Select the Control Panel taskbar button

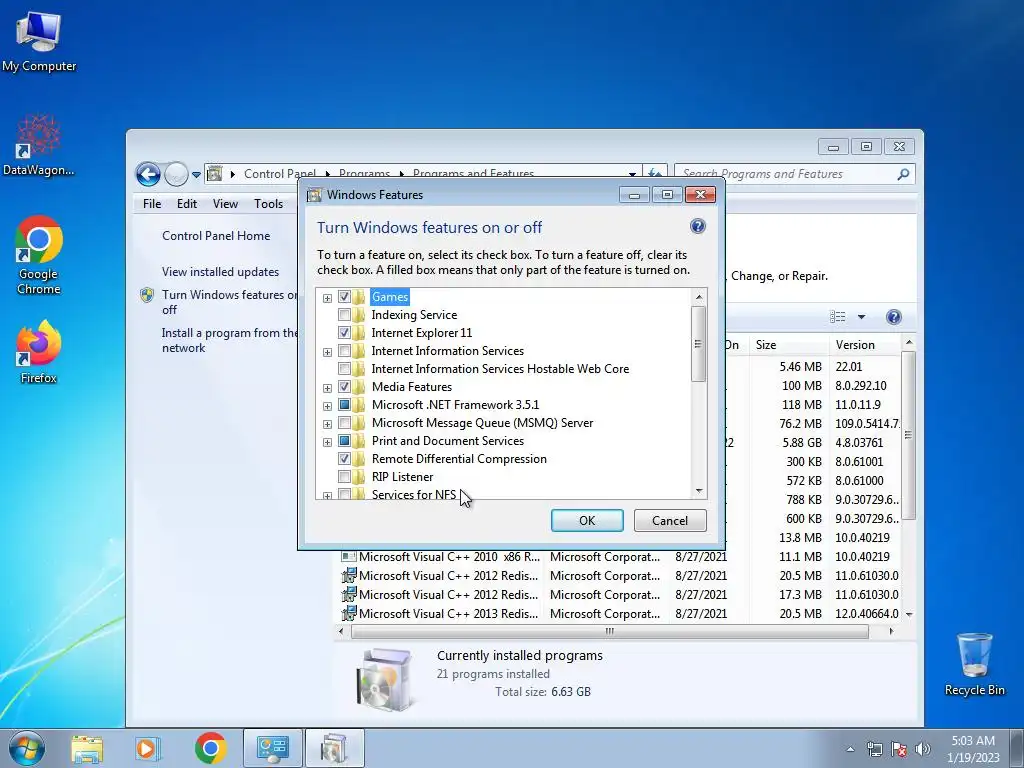coord(273,748)
